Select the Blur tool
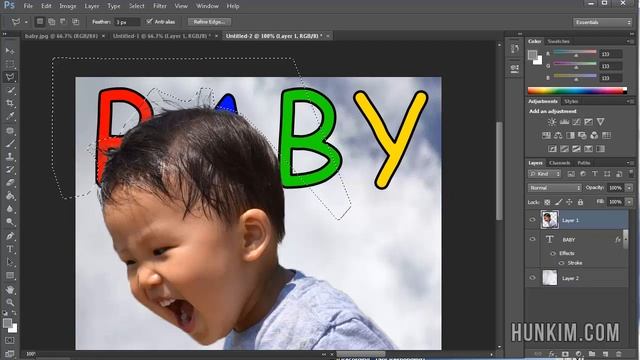This screenshot has width=640, height=360. click(x=10, y=209)
